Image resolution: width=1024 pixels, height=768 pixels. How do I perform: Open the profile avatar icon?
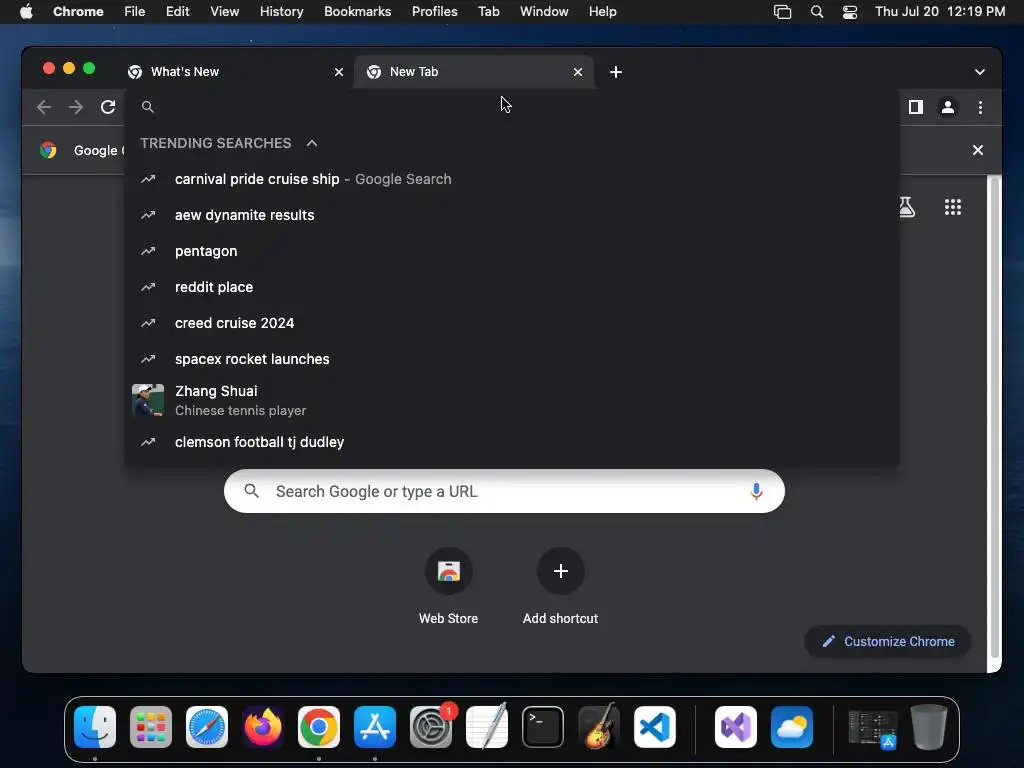point(948,107)
